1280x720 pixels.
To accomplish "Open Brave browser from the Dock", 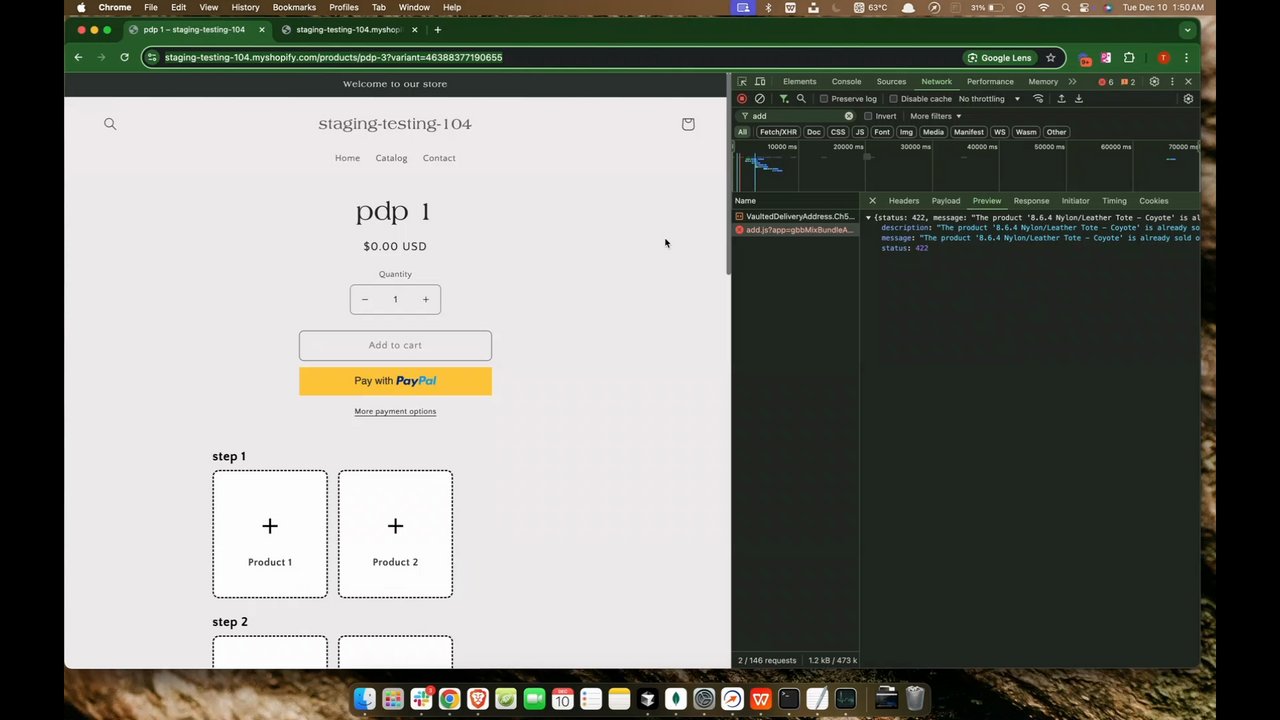I will (477, 699).
